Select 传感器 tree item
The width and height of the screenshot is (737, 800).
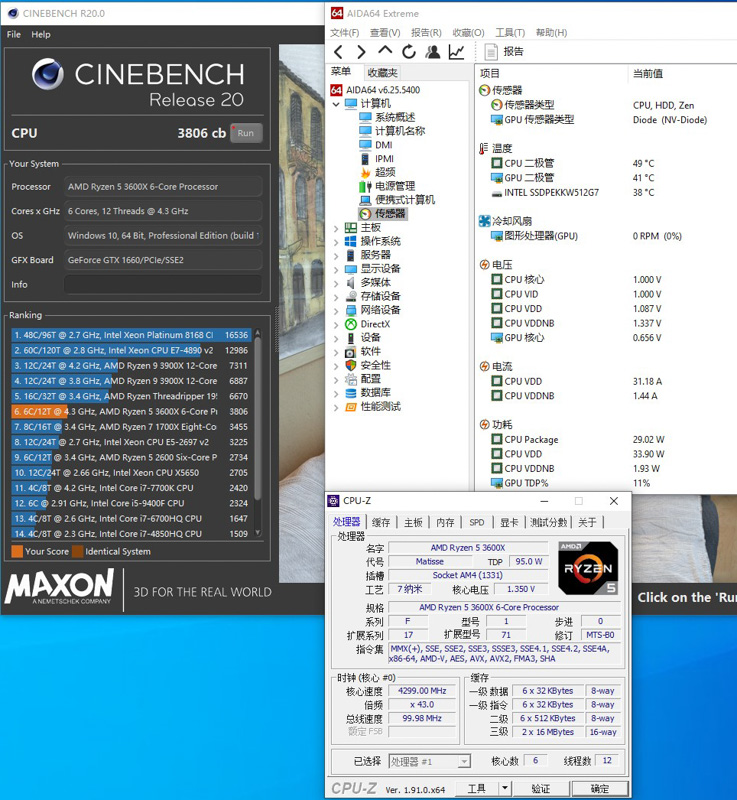tap(390, 214)
